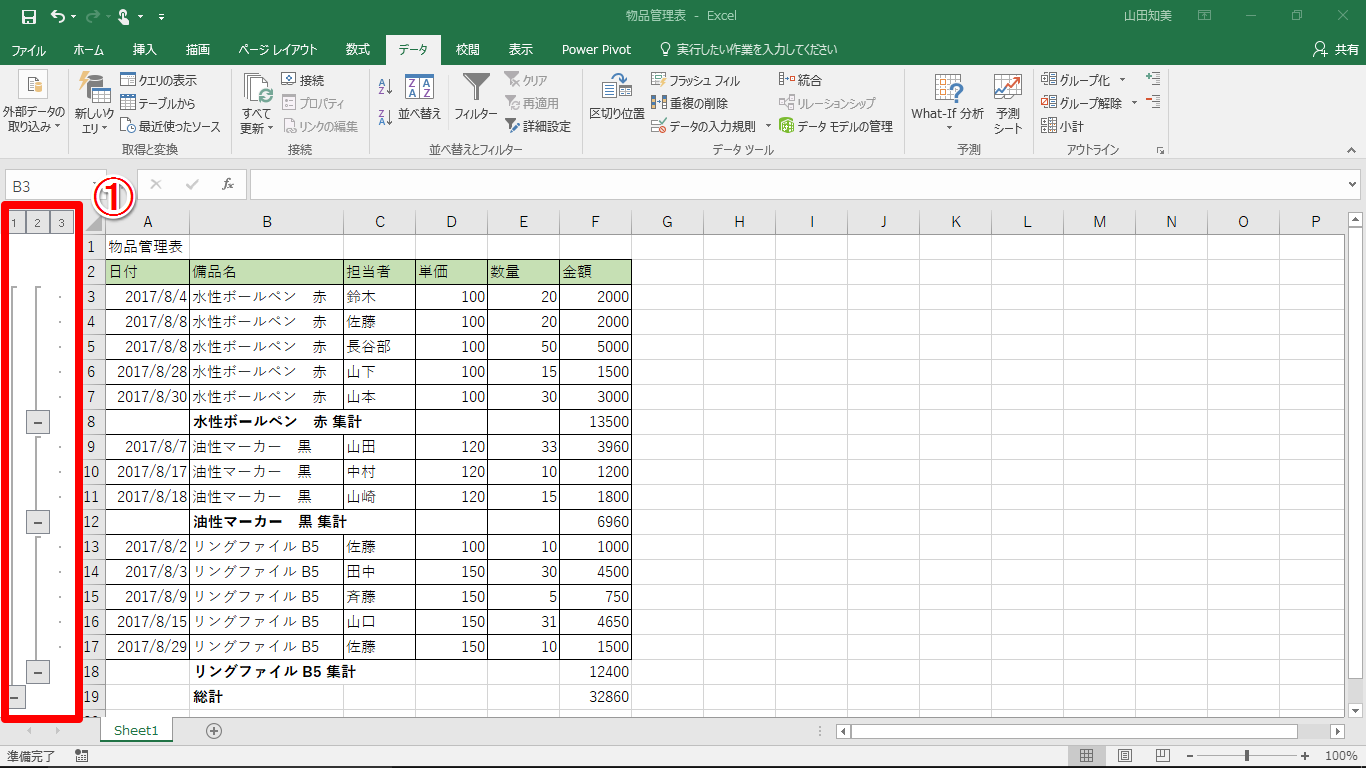Open データの入力規則 validation
This screenshot has height=768, width=1366.
point(704,126)
